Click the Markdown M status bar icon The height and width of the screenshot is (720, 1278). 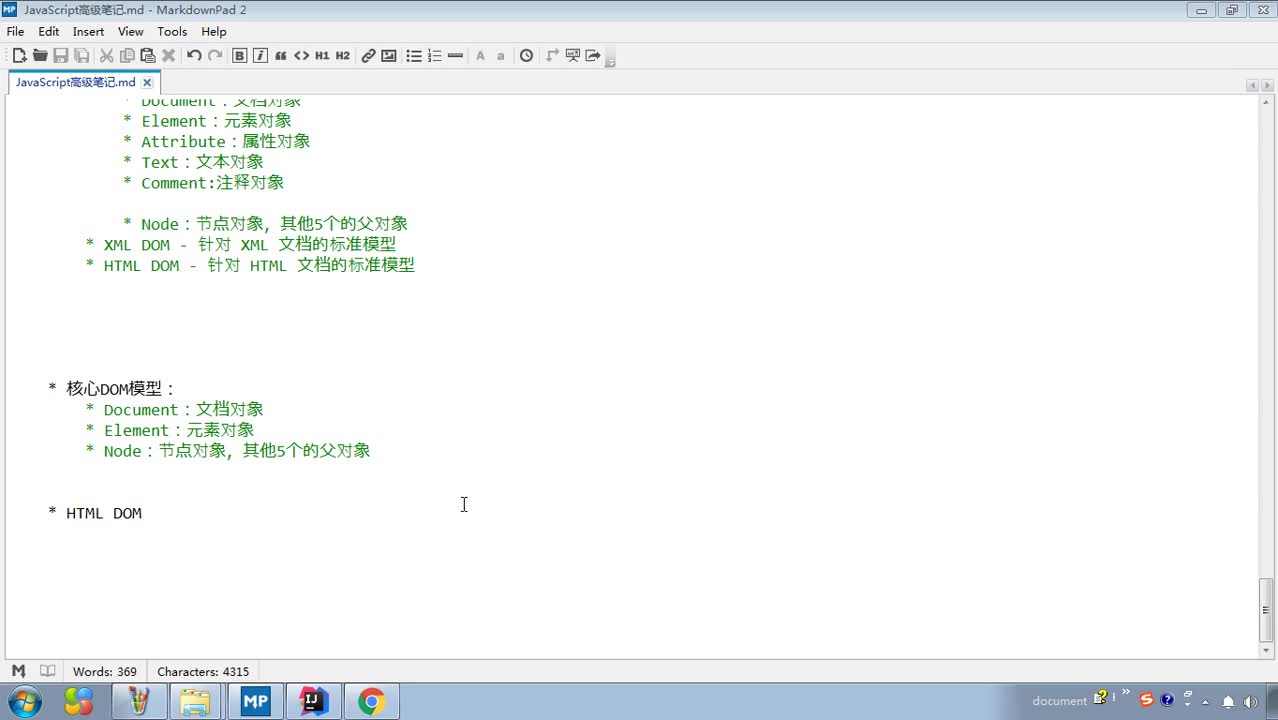pos(18,671)
